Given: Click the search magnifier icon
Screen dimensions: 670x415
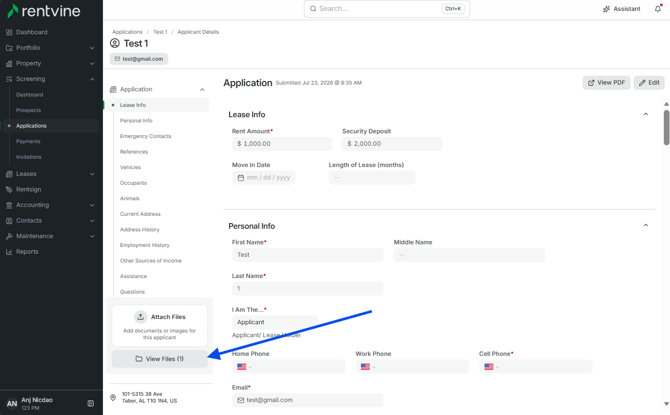Looking at the screenshot, I should [x=313, y=9].
